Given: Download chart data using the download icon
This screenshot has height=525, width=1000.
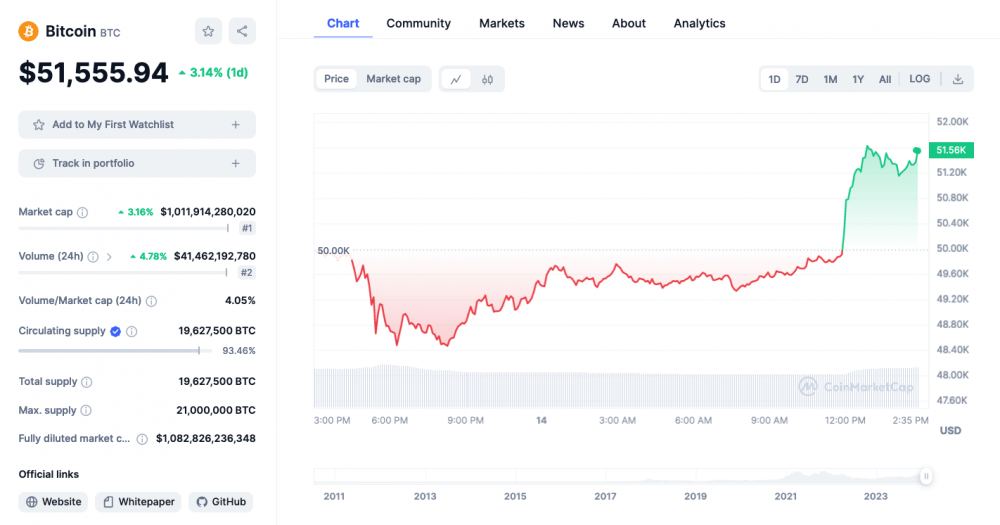Looking at the screenshot, I should [x=957, y=79].
